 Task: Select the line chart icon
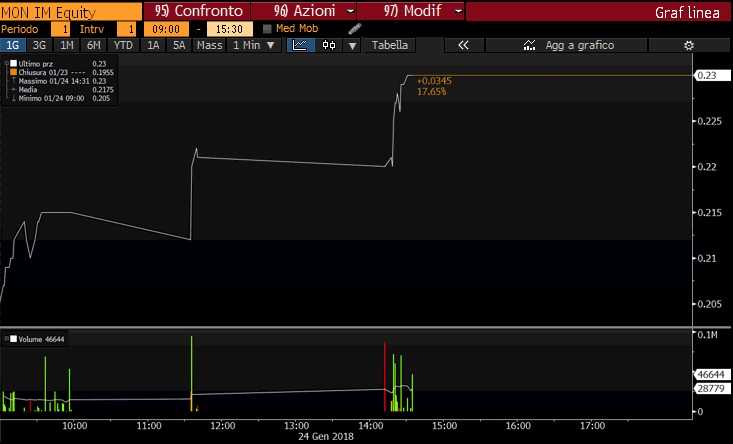pos(300,45)
